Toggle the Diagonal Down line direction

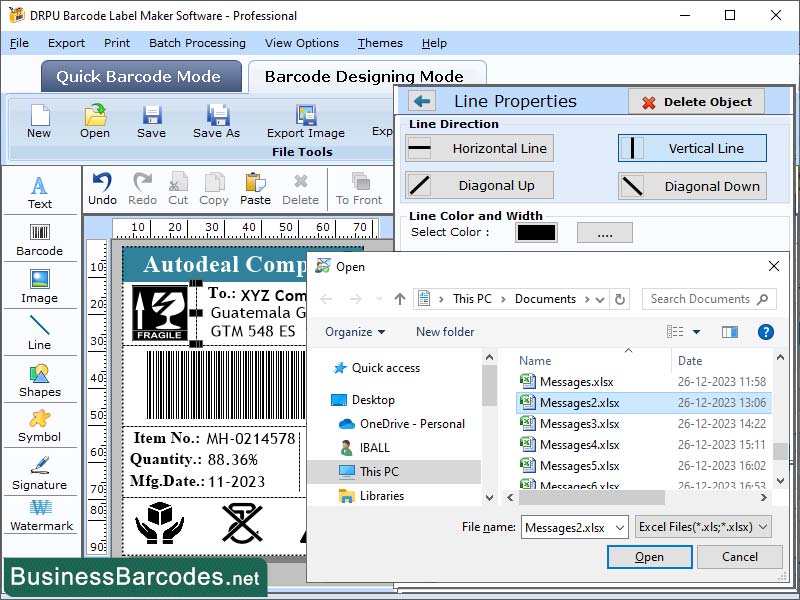pyautogui.click(x=692, y=186)
